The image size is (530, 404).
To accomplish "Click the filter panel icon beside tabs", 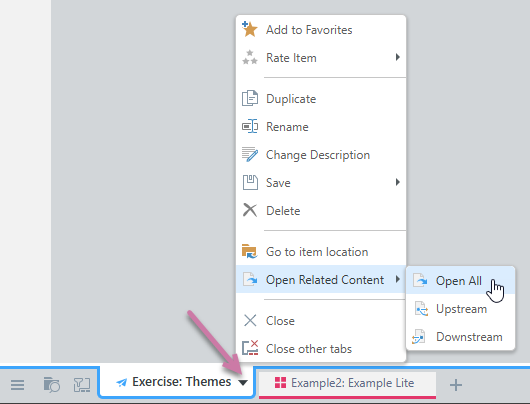I will coord(82,385).
